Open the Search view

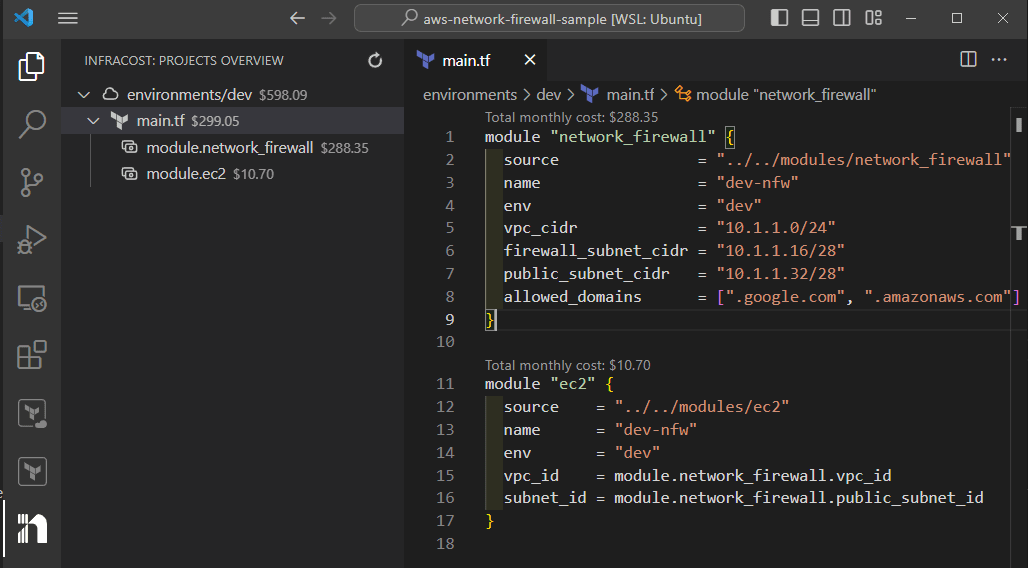tap(31, 124)
